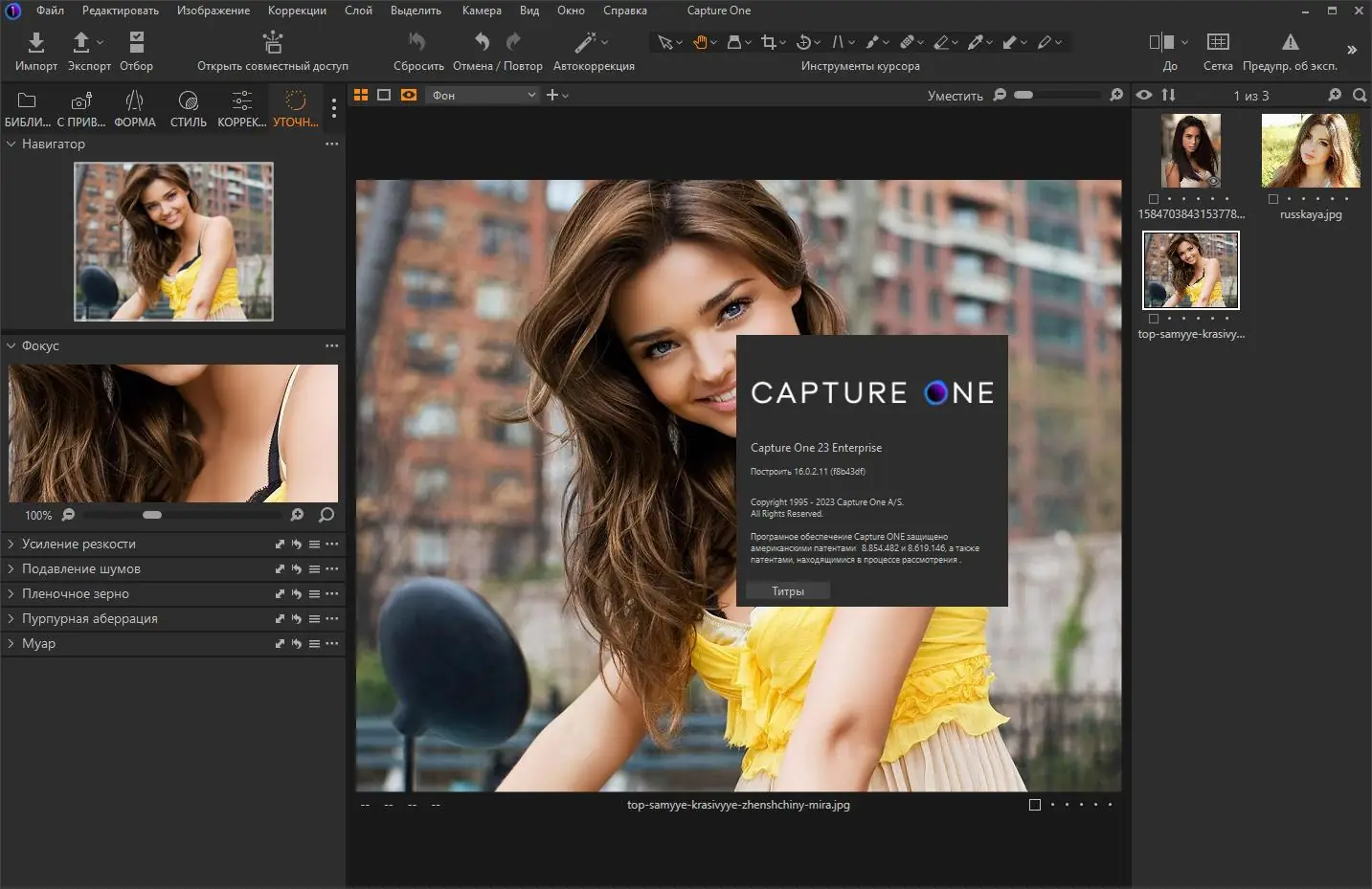Tick the checkbox under russkaya.jpg thumbnail

tap(1273, 199)
